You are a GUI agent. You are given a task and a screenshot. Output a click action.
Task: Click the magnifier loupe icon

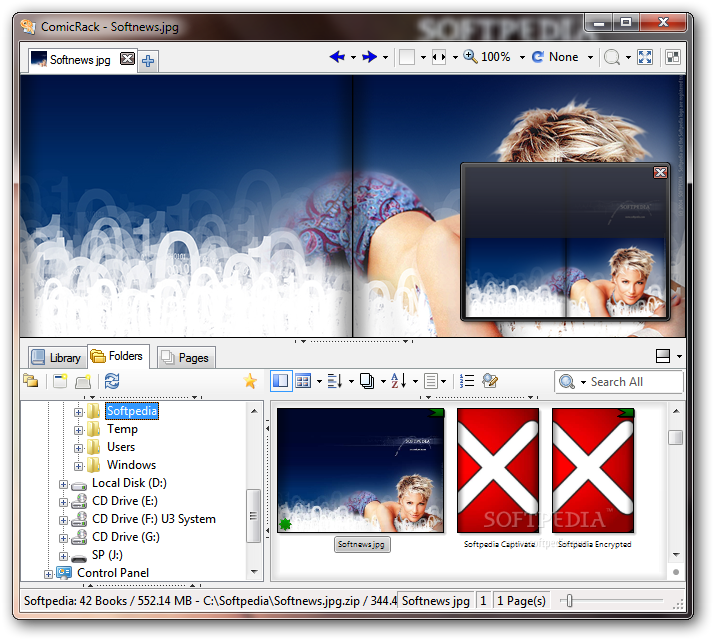tap(612, 57)
